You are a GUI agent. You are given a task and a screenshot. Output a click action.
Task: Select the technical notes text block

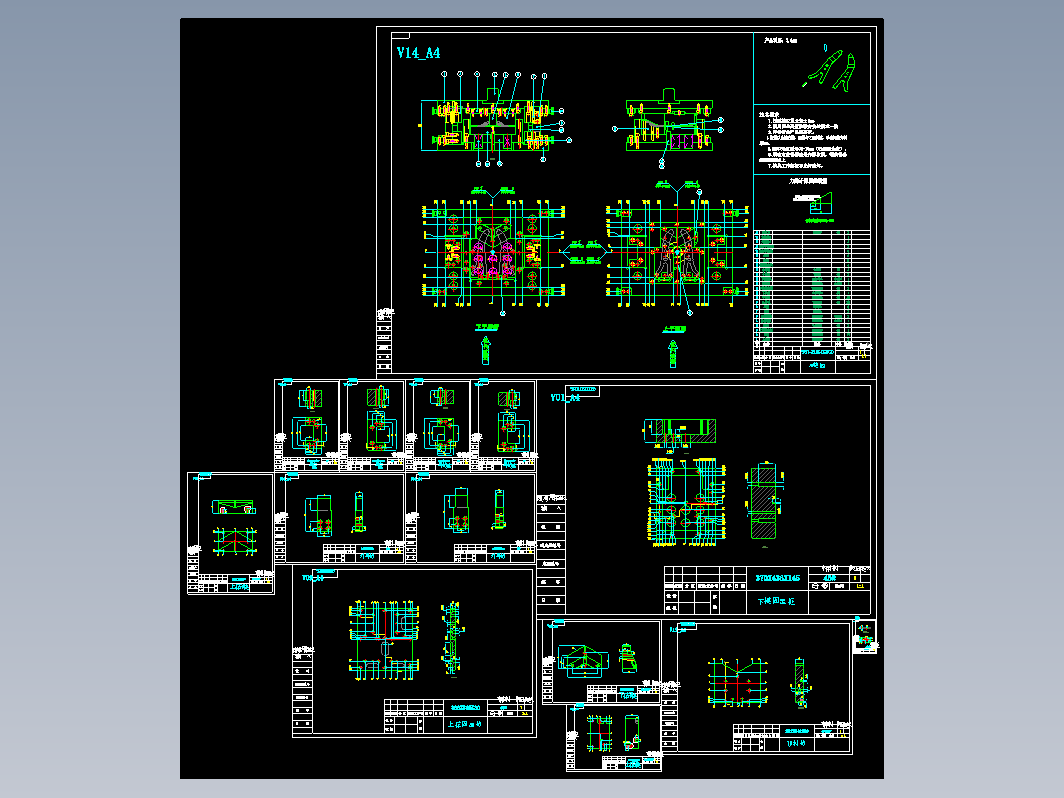pyautogui.click(x=803, y=140)
